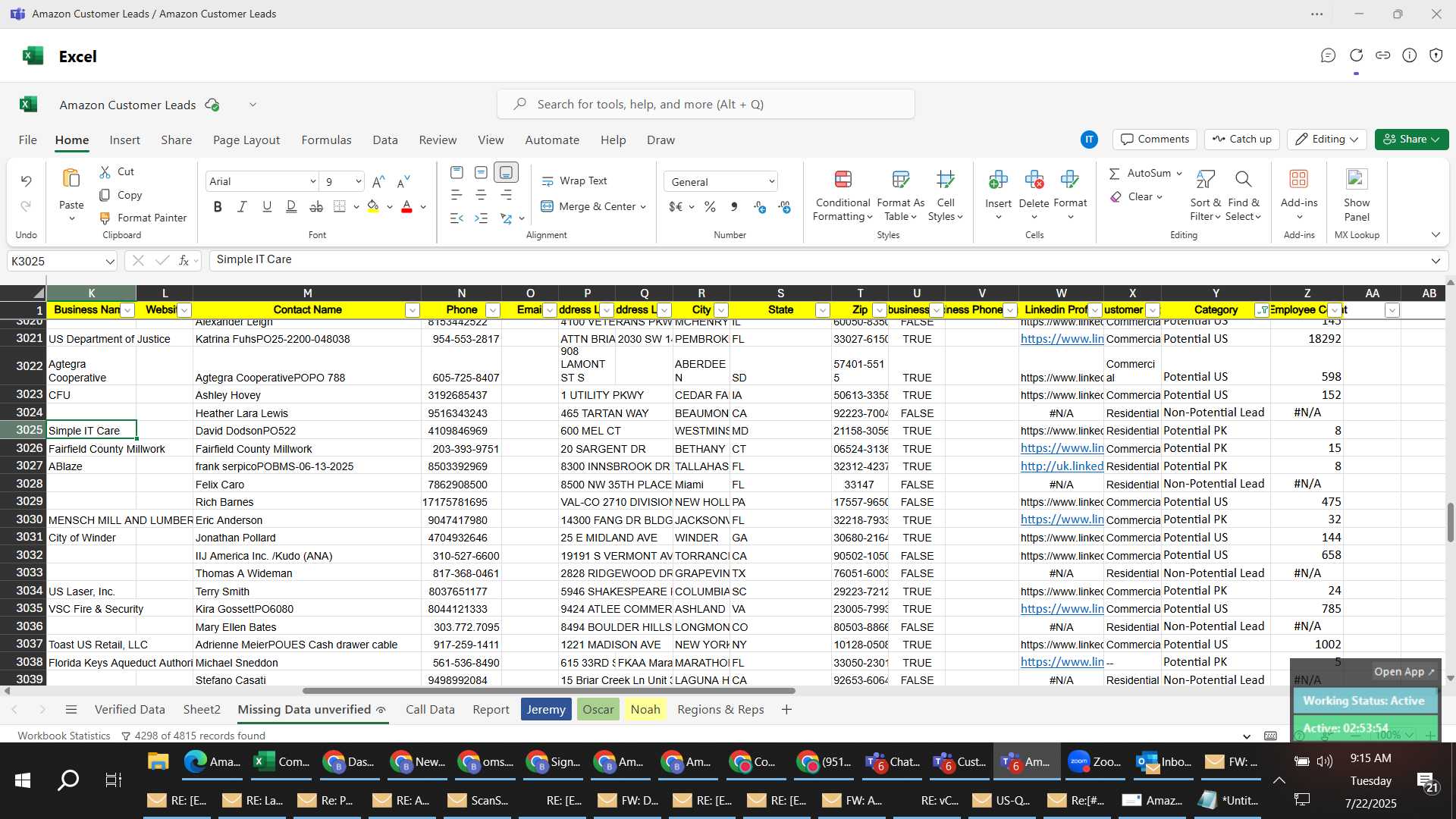The height and width of the screenshot is (819, 1456).
Task: Select Top Align icon
Action: 457,172
